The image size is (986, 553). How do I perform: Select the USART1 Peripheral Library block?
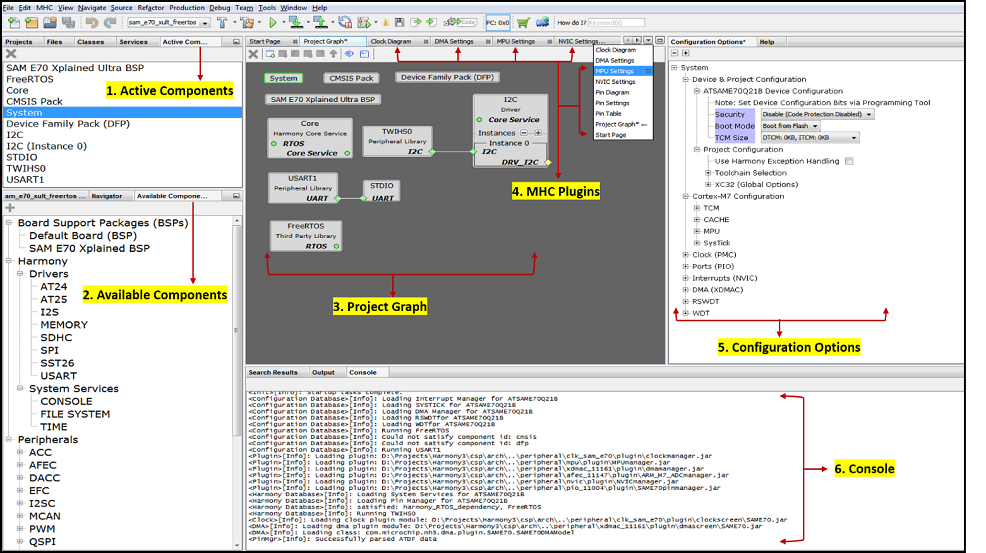(x=302, y=188)
